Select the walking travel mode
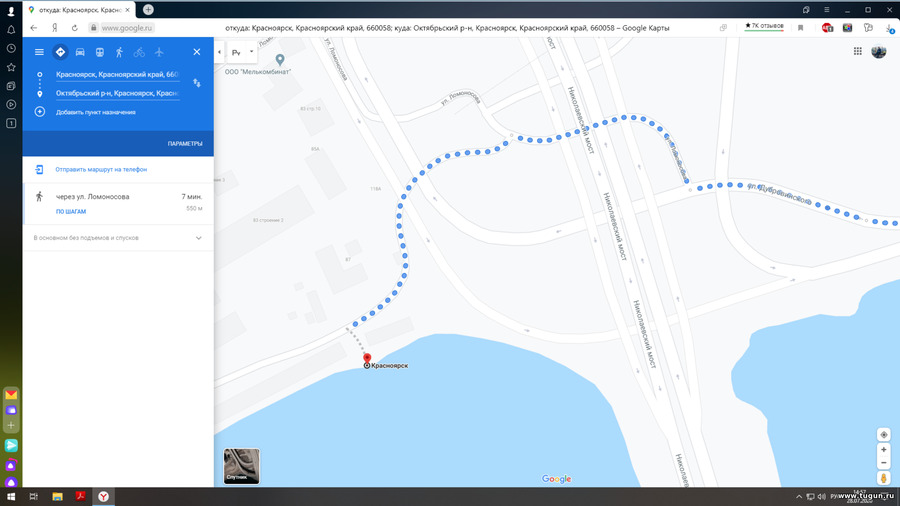This screenshot has height=506, width=900. tap(119, 52)
